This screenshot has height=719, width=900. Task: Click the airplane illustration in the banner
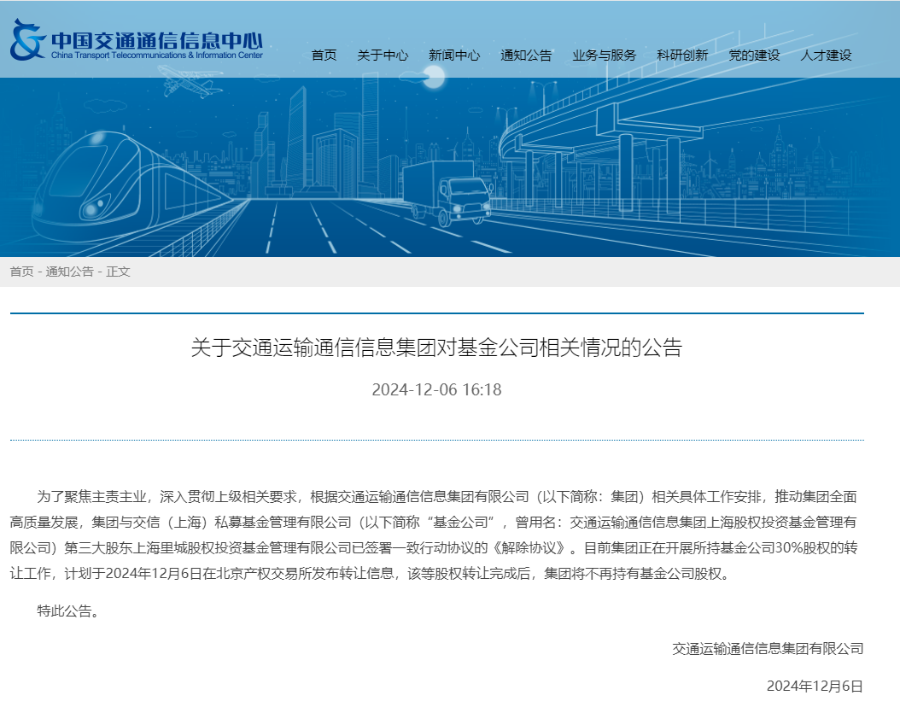[189, 81]
